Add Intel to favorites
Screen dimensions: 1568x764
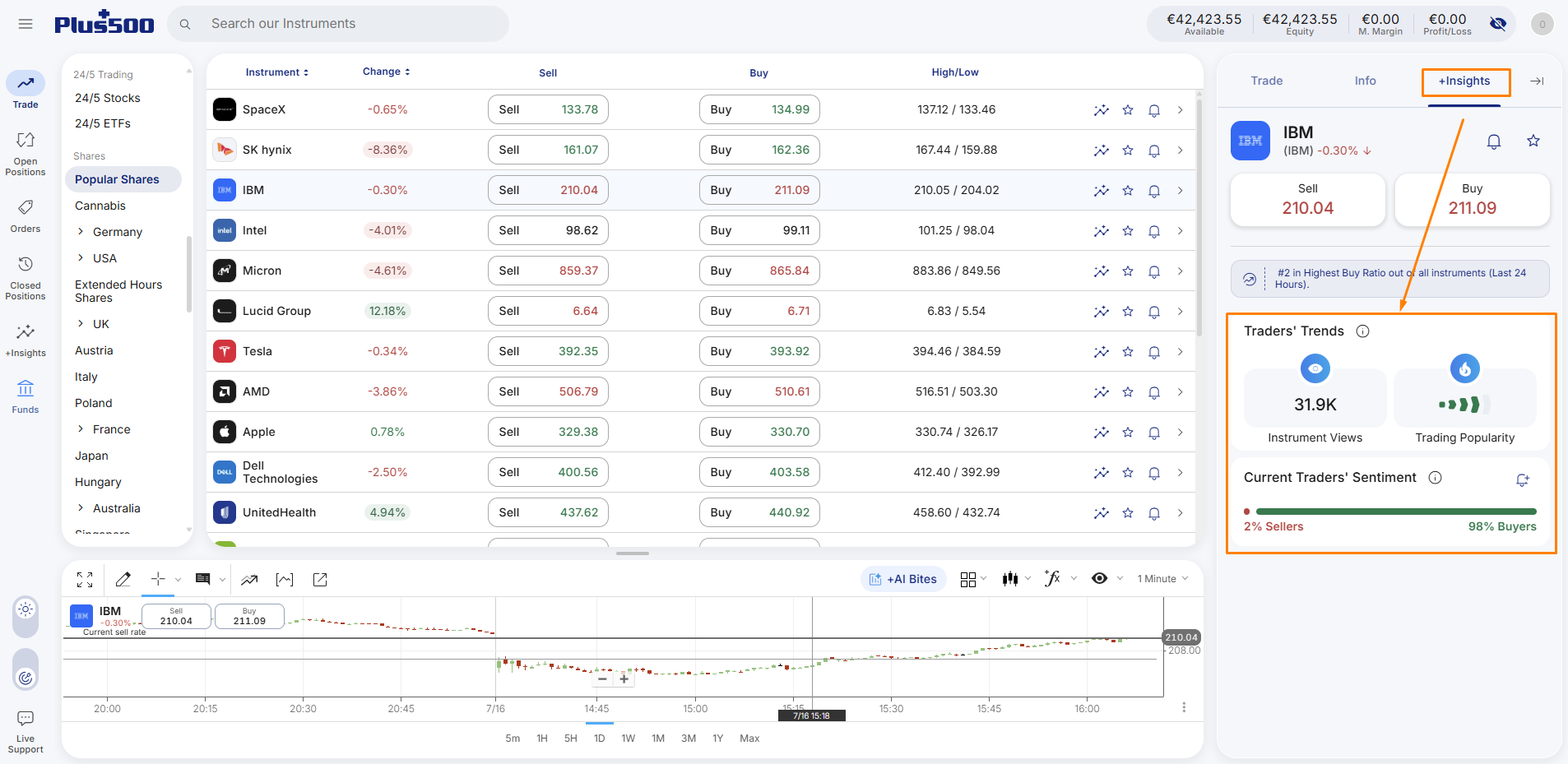[x=1128, y=231]
